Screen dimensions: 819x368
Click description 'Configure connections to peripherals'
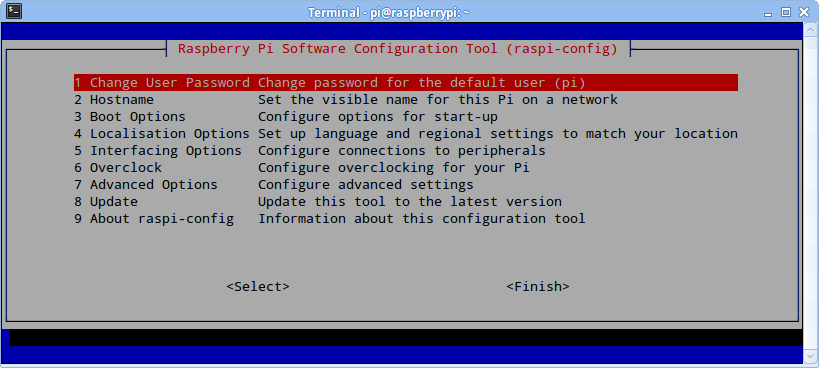[x=402, y=151]
